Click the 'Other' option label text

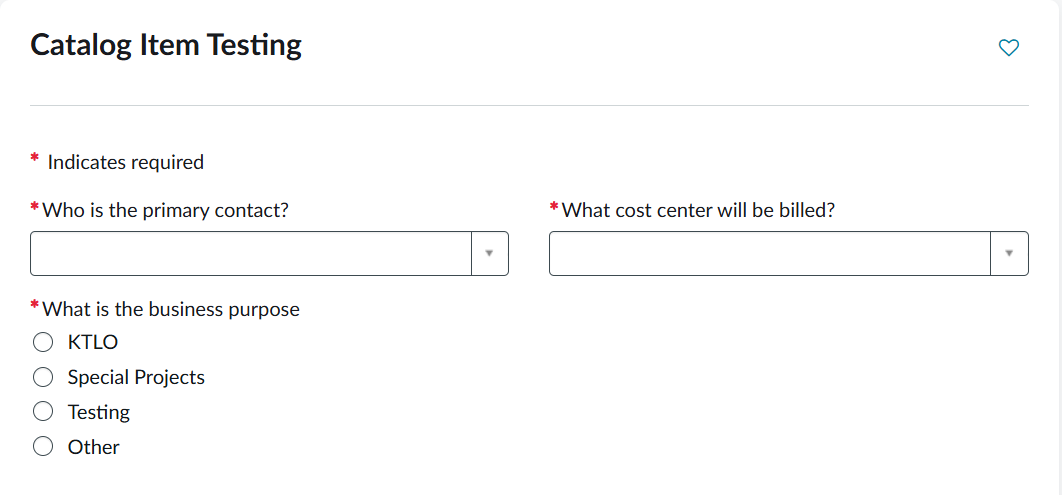point(94,447)
